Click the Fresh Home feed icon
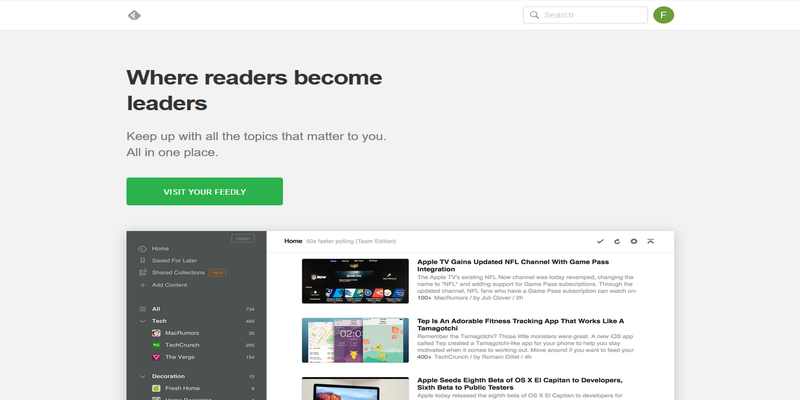 pos(156,388)
